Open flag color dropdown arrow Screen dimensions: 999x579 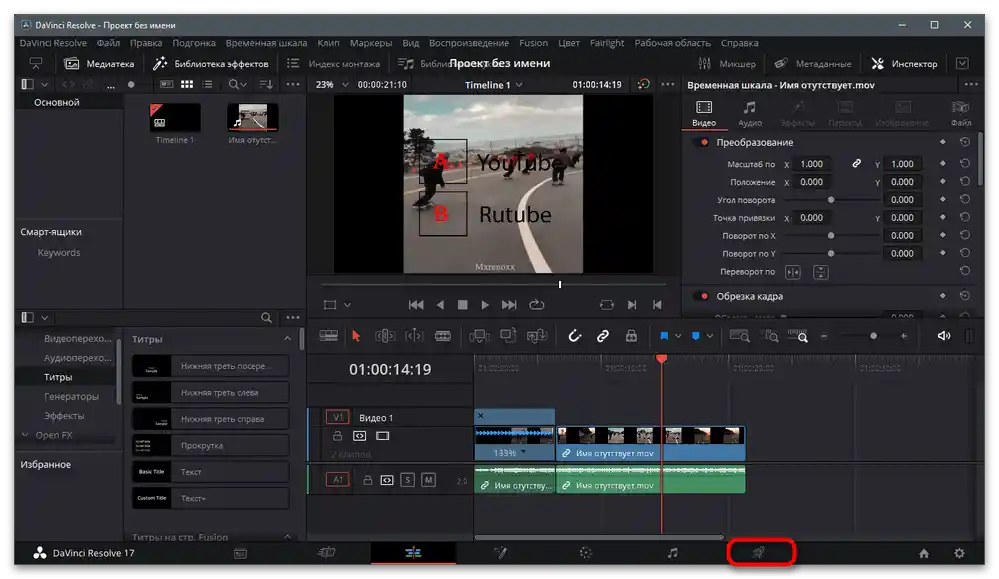[678, 336]
